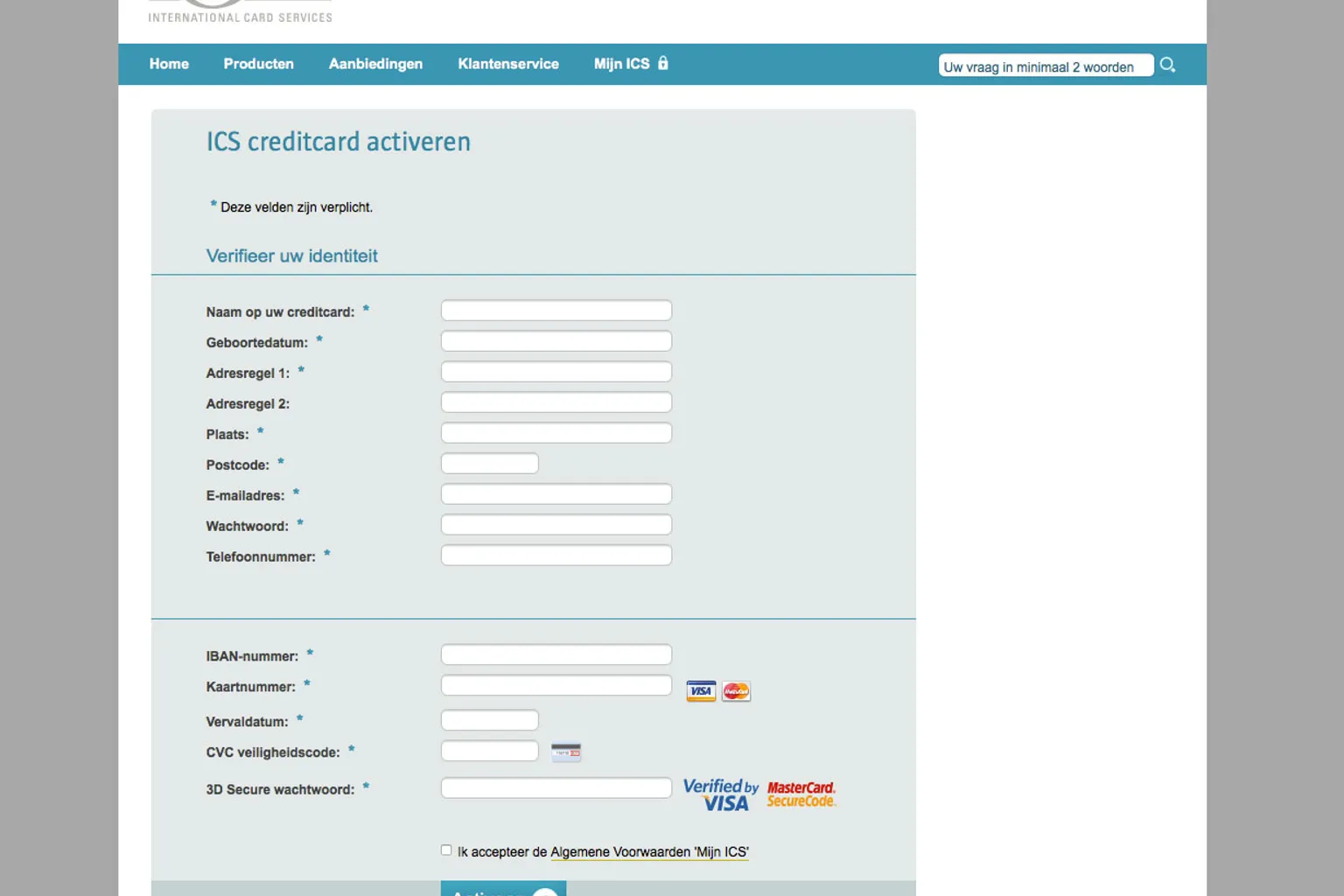Focus the 3D Secure wachtwoord field

point(556,788)
